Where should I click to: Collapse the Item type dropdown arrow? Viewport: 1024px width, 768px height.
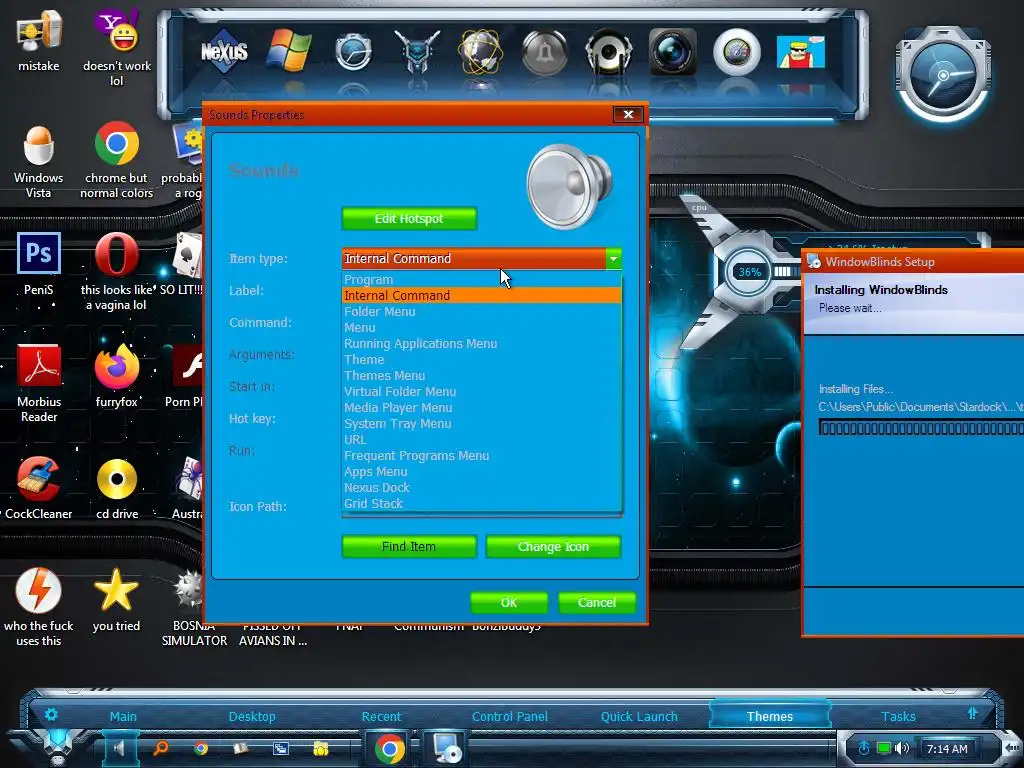613,259
